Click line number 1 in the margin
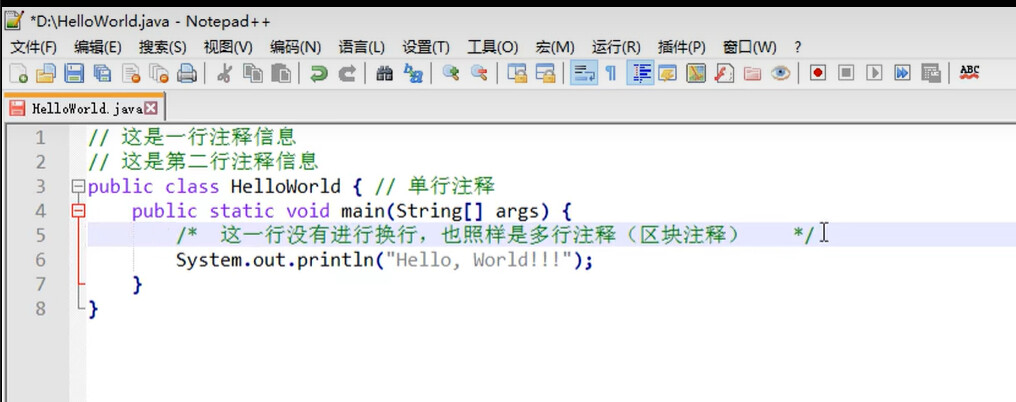 click(40, 137)
